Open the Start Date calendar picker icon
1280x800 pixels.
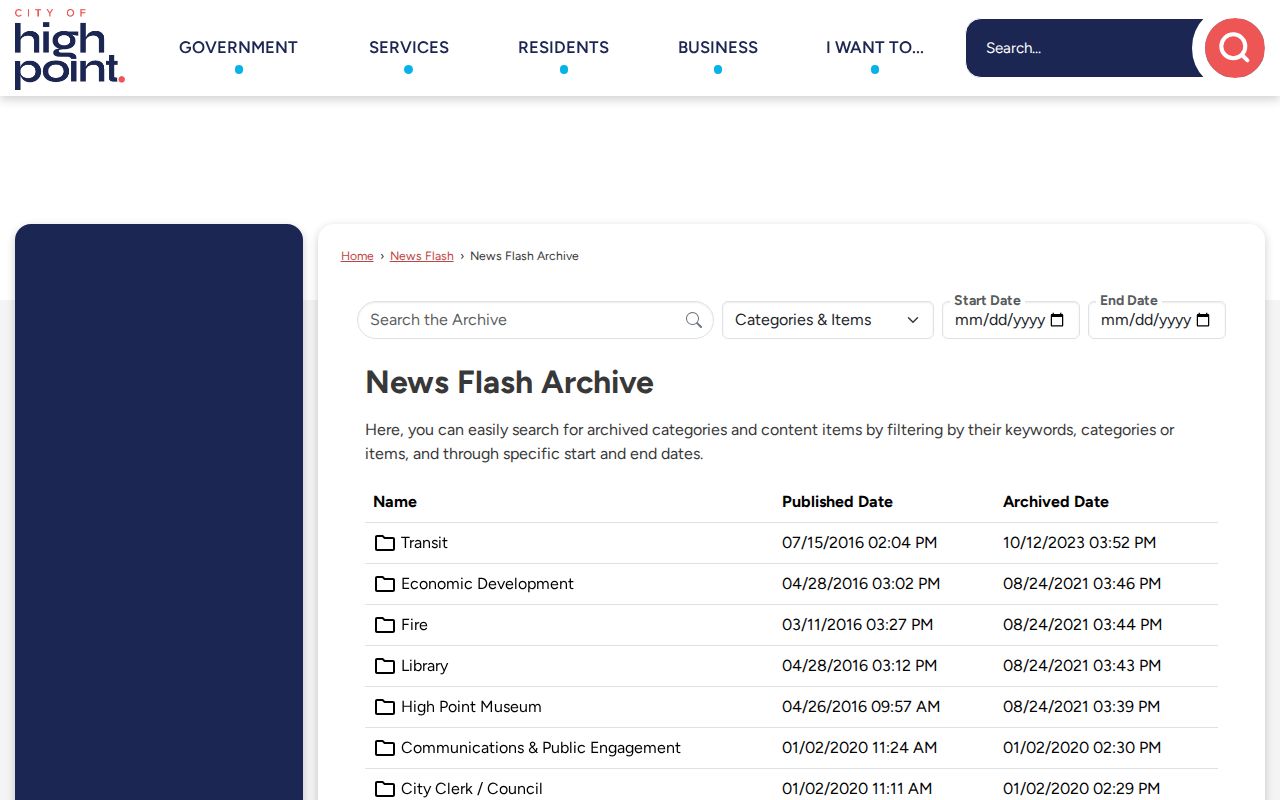[1057, 320]
